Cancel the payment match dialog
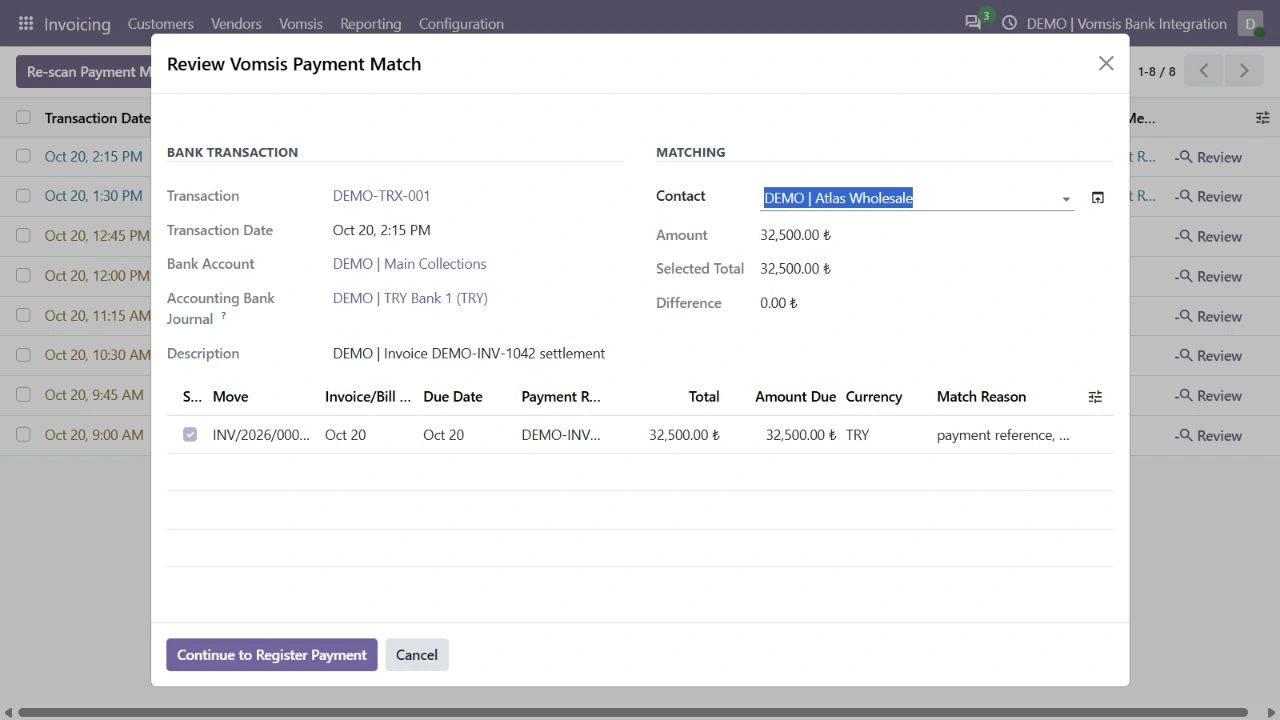 tap(417, 655)
